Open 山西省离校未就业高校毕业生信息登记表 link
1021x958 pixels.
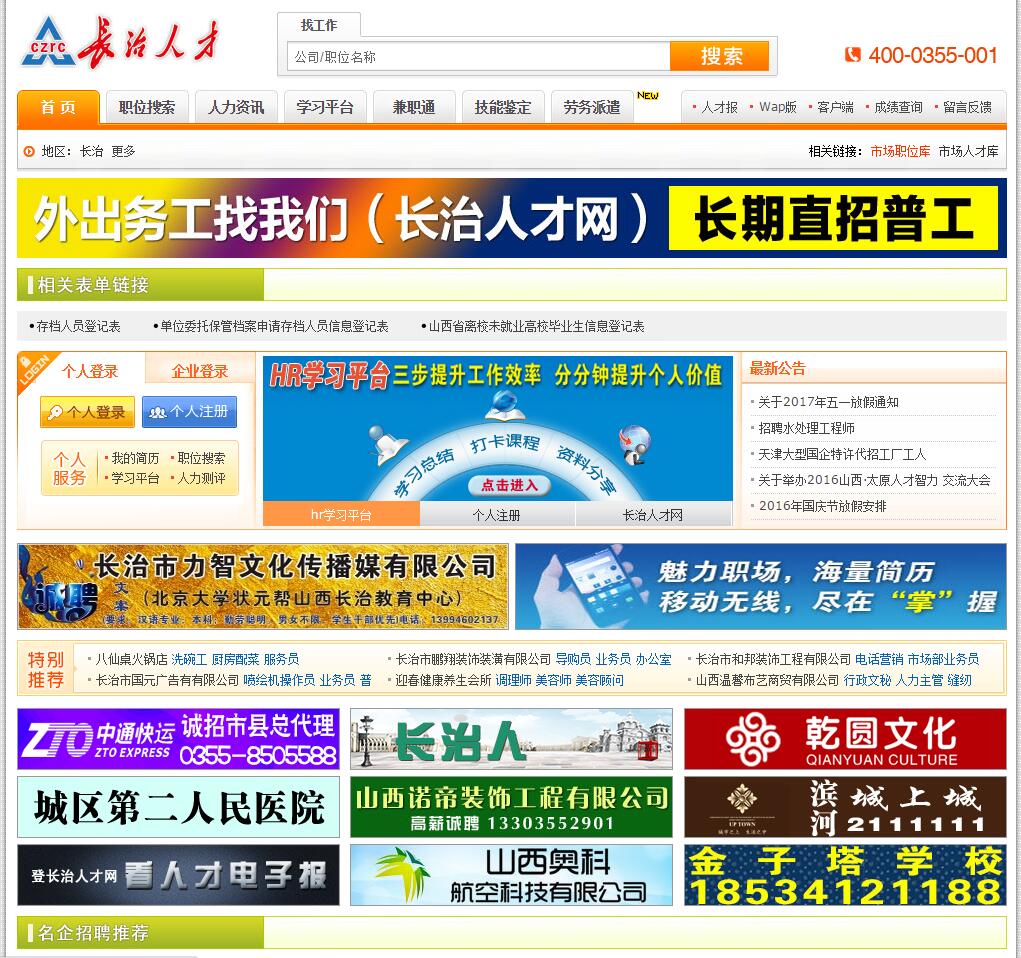(537, 326)
